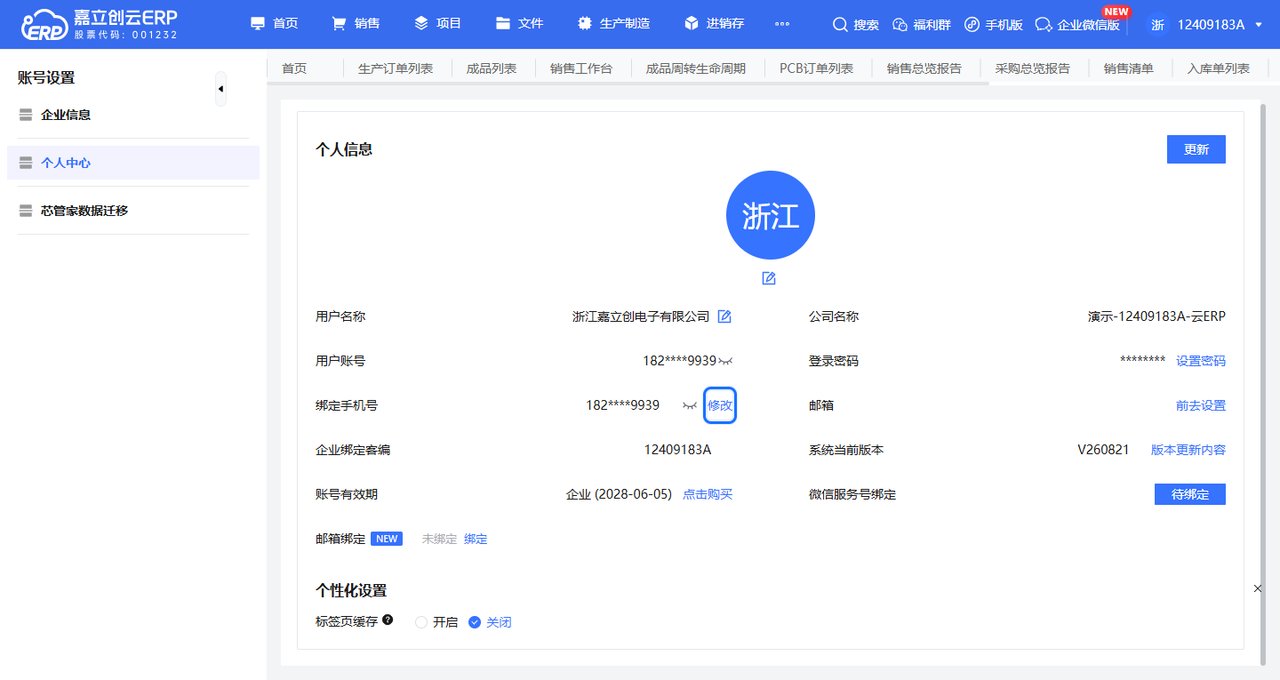The height and width of the screenshot is (680, 1280).
Task: Open the 版本更新内容 link
Action: (x=1188, y=450)
